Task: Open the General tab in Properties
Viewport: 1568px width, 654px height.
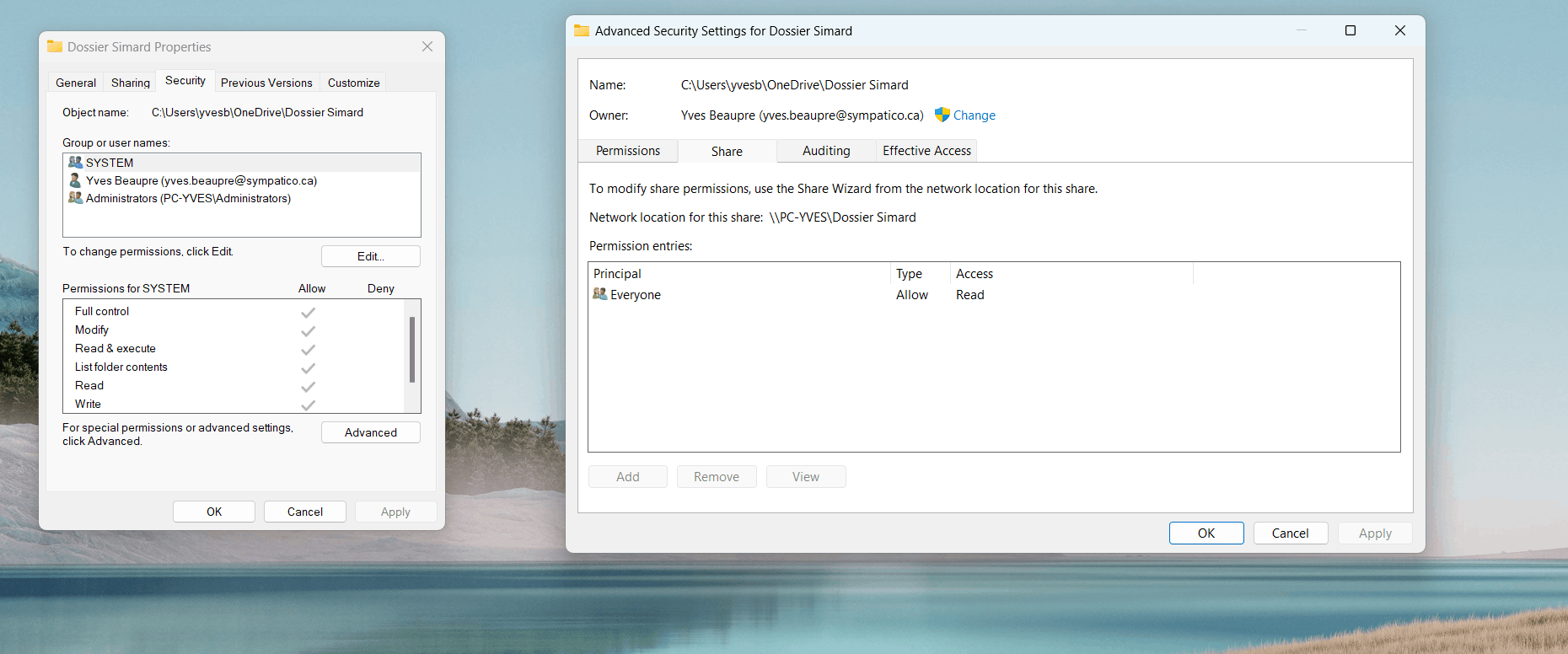Action: point(76,83)
